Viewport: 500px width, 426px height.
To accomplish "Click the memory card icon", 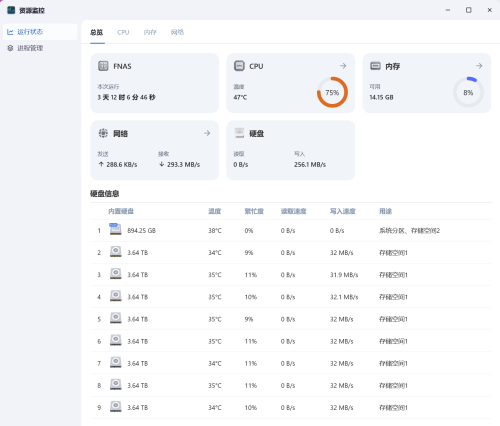I will (x=375, y=66).
